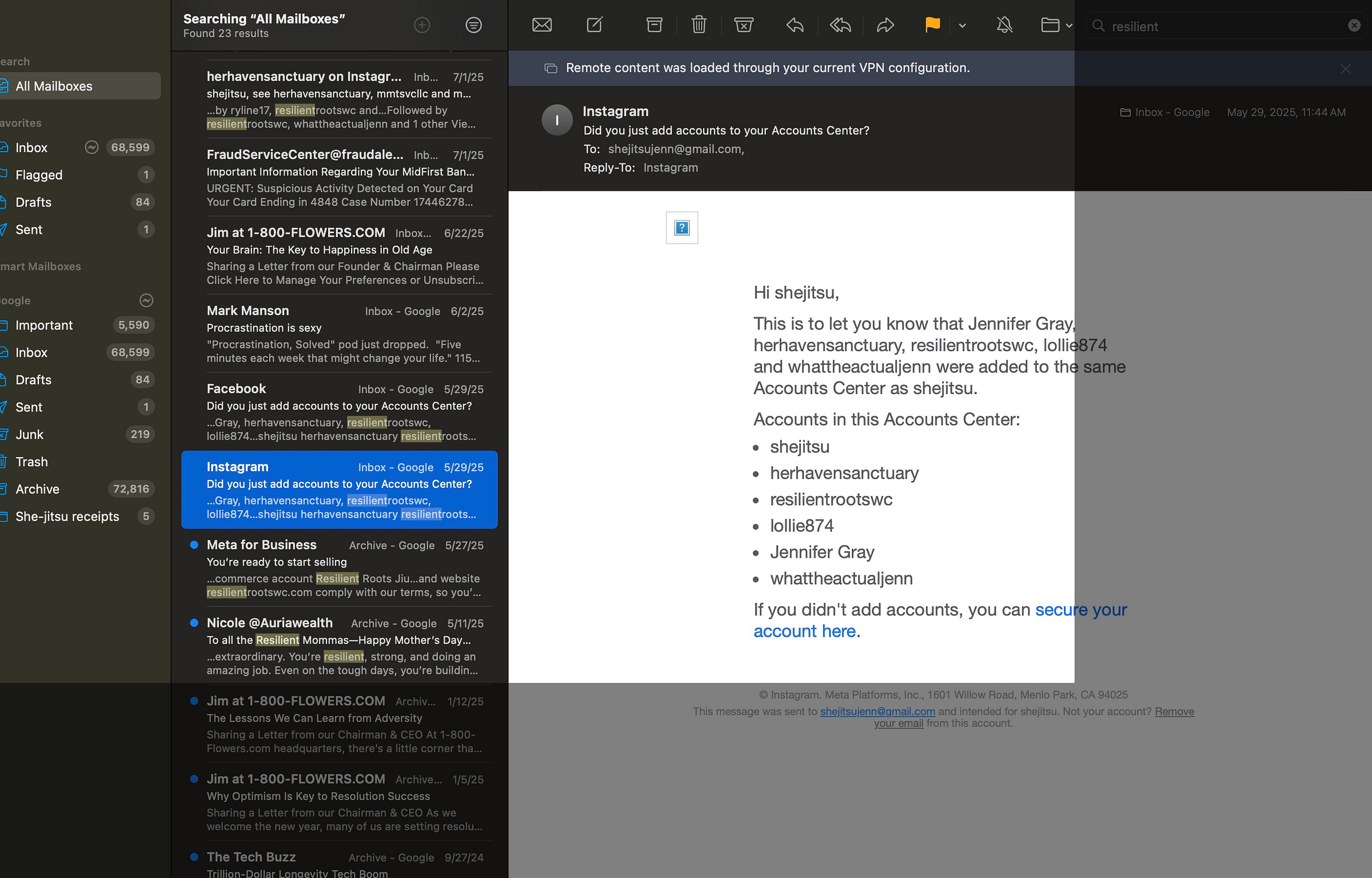Forward the selected message

tap(885, 25)
